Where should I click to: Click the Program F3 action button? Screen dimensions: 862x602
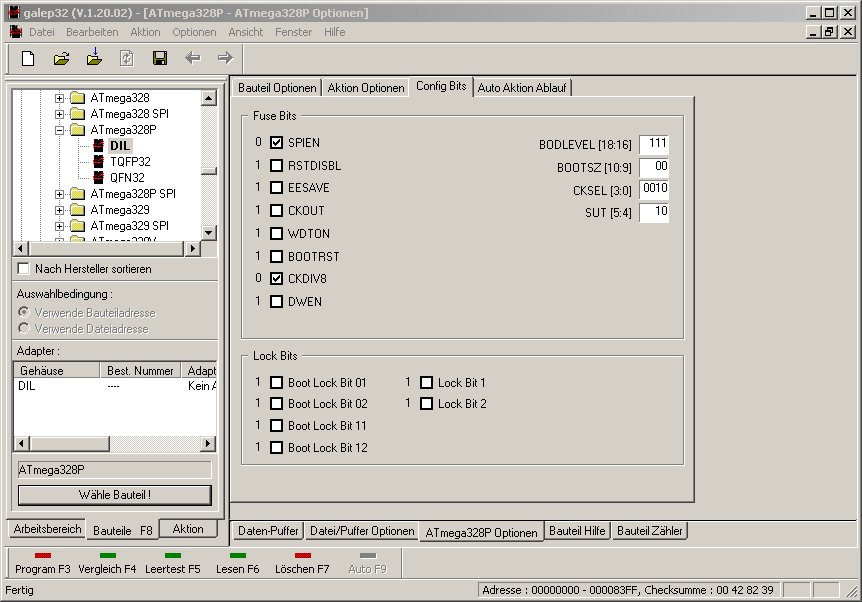tap(42, 563)
